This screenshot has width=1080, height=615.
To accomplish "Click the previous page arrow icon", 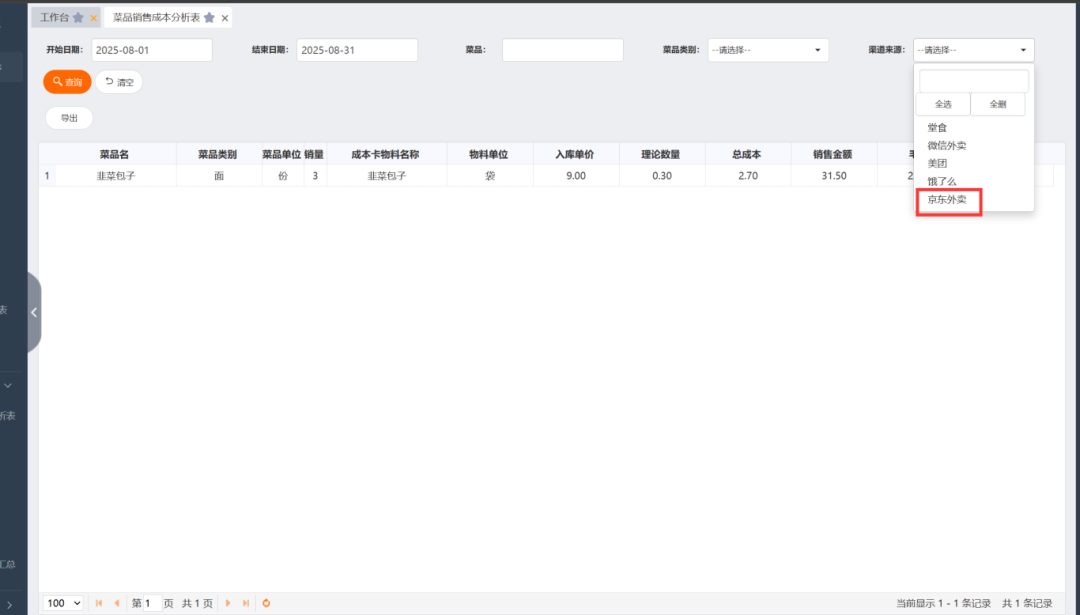I will click(116, 603).
